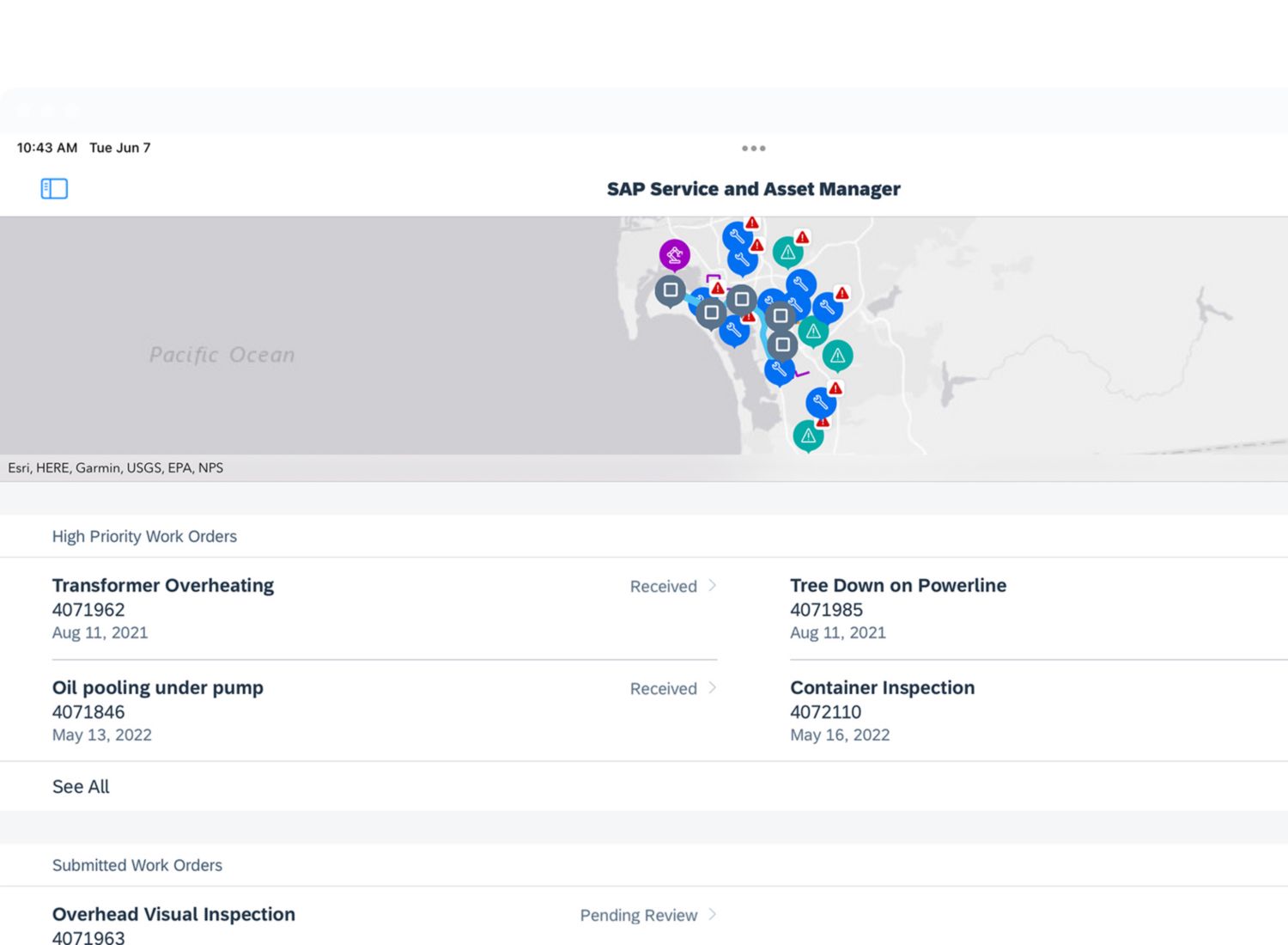Toggle the sidebar panel icon
Screen dimensions: 1288x945
54,188
